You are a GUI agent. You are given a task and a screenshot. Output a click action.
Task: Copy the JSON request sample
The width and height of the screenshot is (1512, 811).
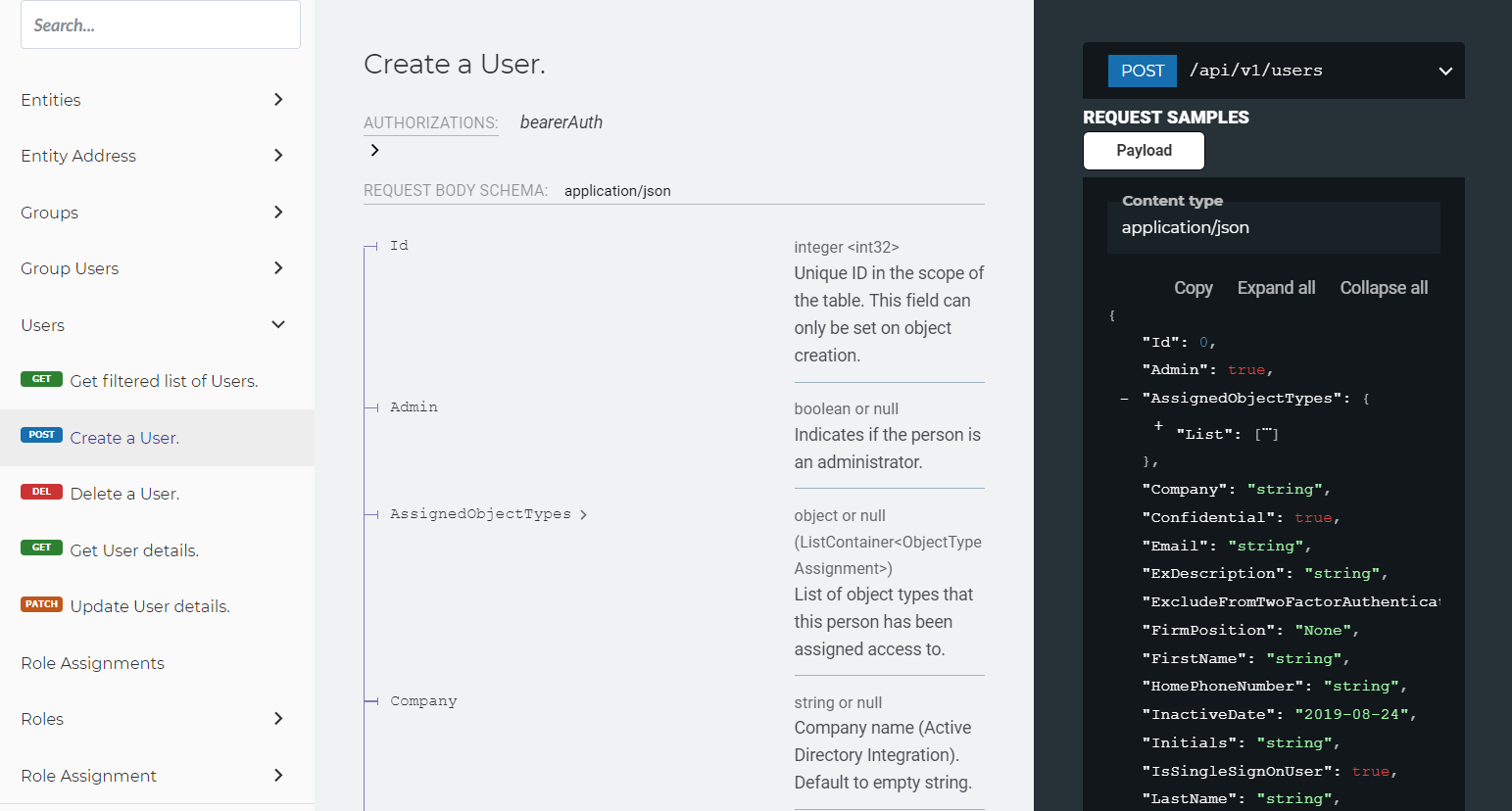tap(1192, 287)
